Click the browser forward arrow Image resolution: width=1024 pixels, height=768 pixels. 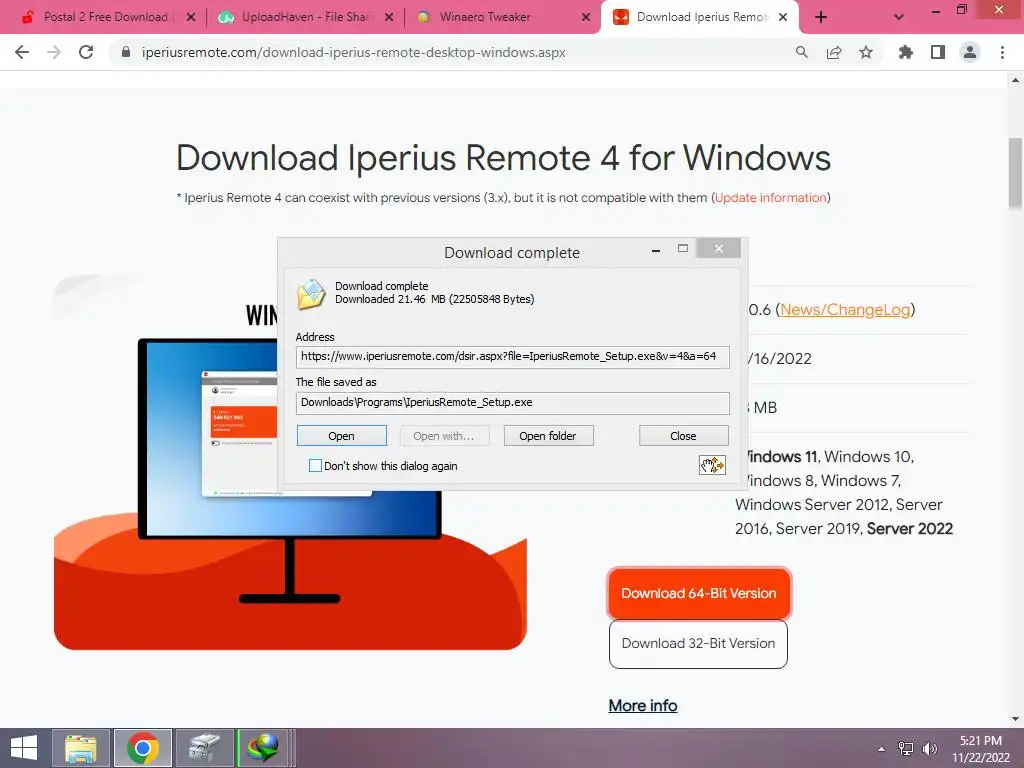click(x=54, y=52)
